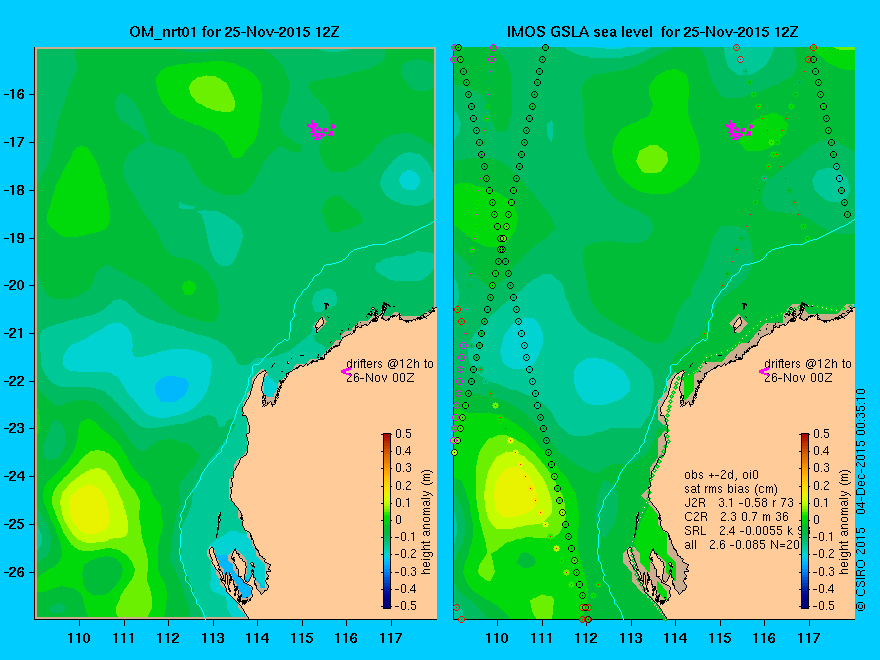The height and width of the screenshot is (660, 880).
Task: Click the J2R statistics row
Action: click(739, 502)
